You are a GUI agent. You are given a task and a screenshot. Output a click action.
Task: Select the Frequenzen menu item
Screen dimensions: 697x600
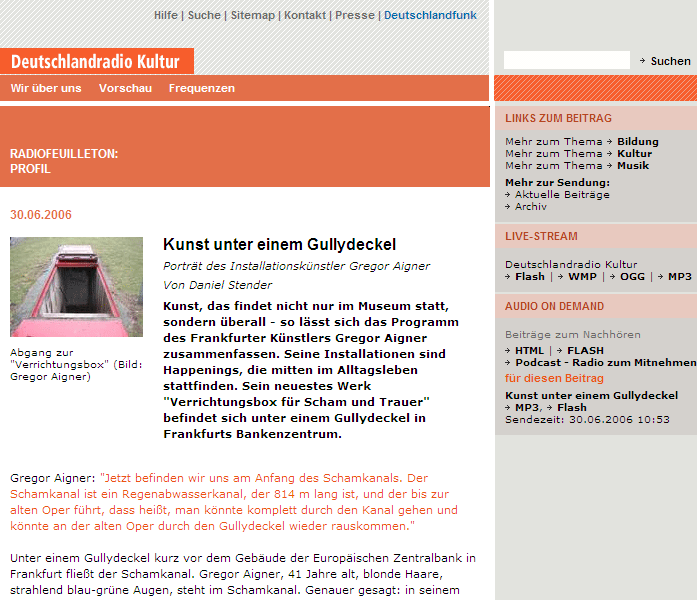tap(202, 88)
